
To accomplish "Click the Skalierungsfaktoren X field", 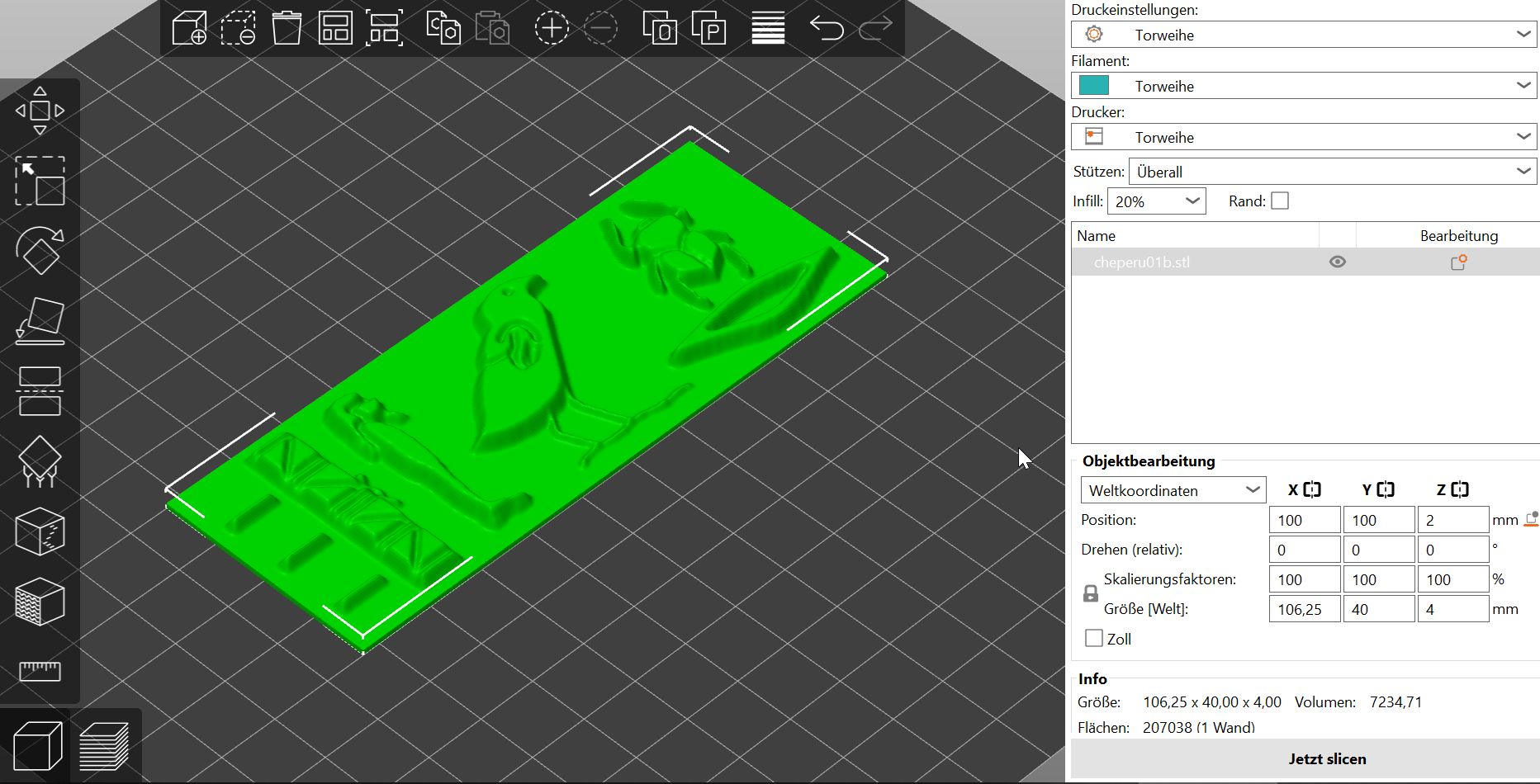I will 1305,579.
